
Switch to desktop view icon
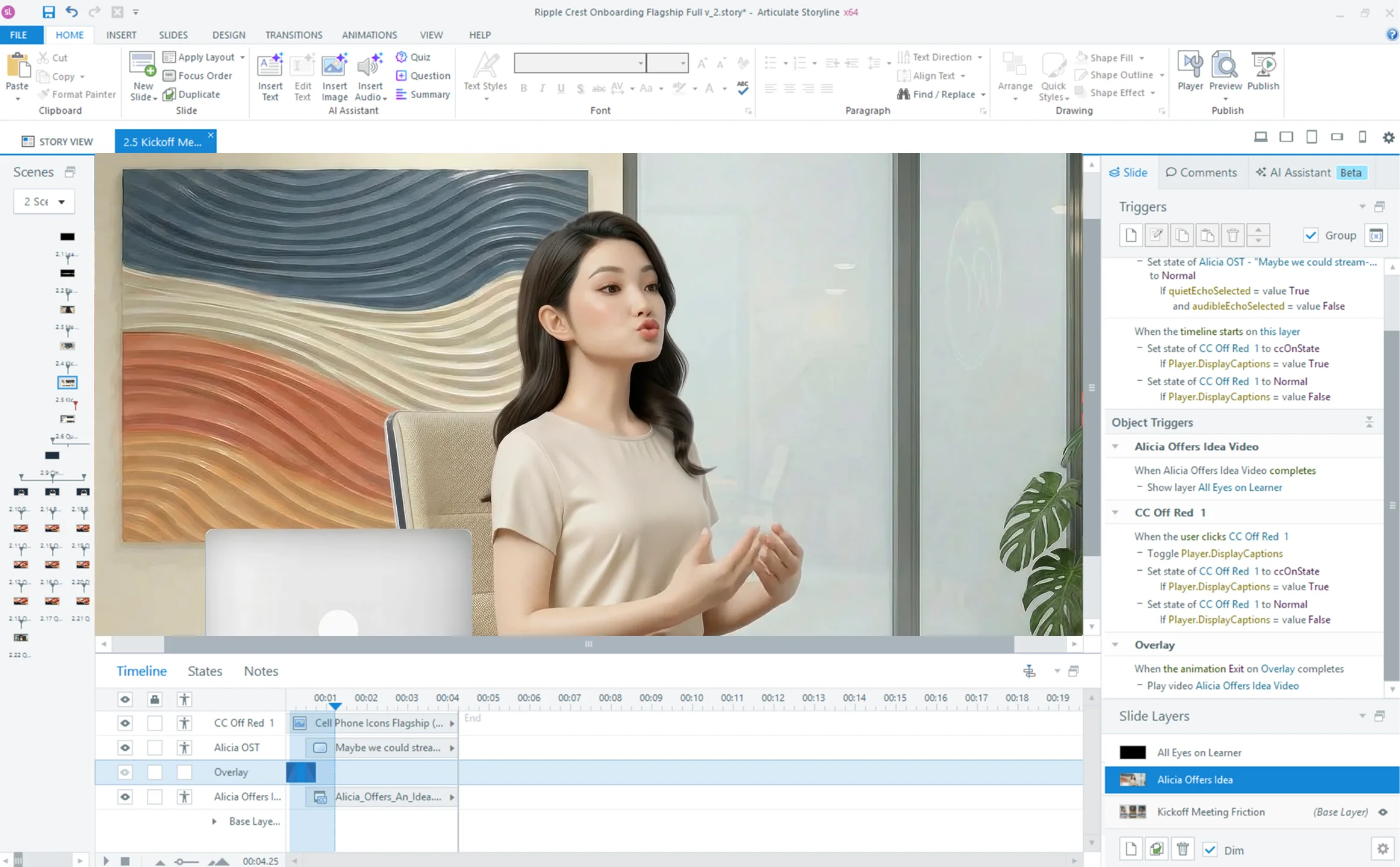click(x=1260, y=137)
